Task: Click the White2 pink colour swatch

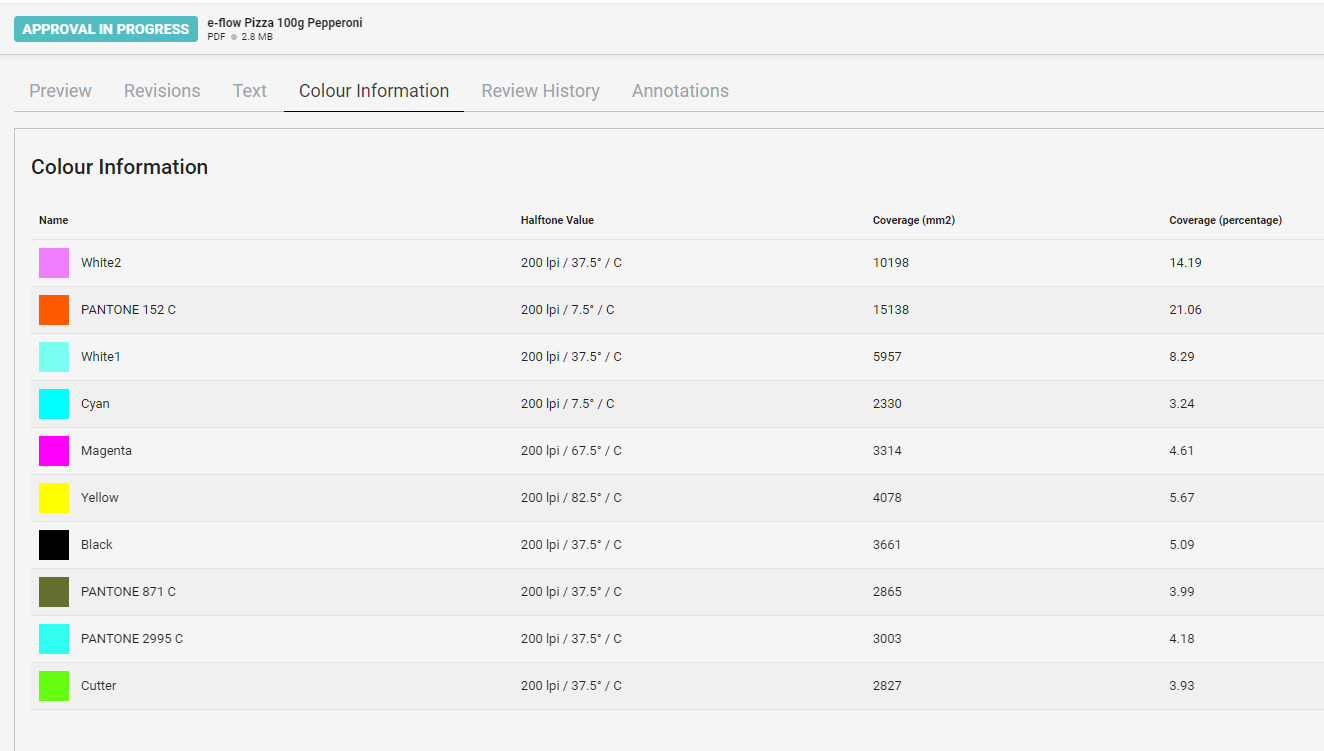Action: point(54,263)
